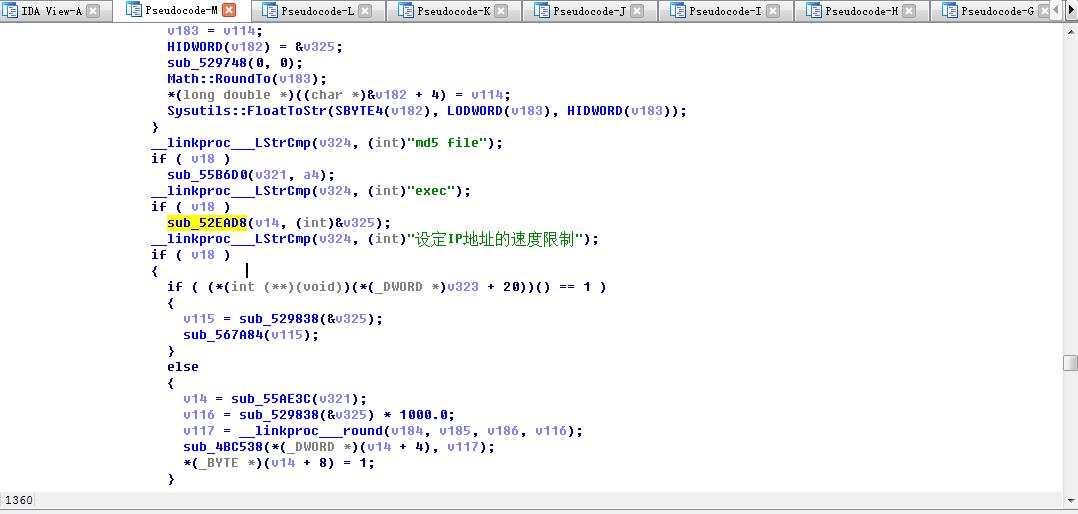Click the vertical scrollbar up arrow

pyautogui.click(x=1070, y=29)
